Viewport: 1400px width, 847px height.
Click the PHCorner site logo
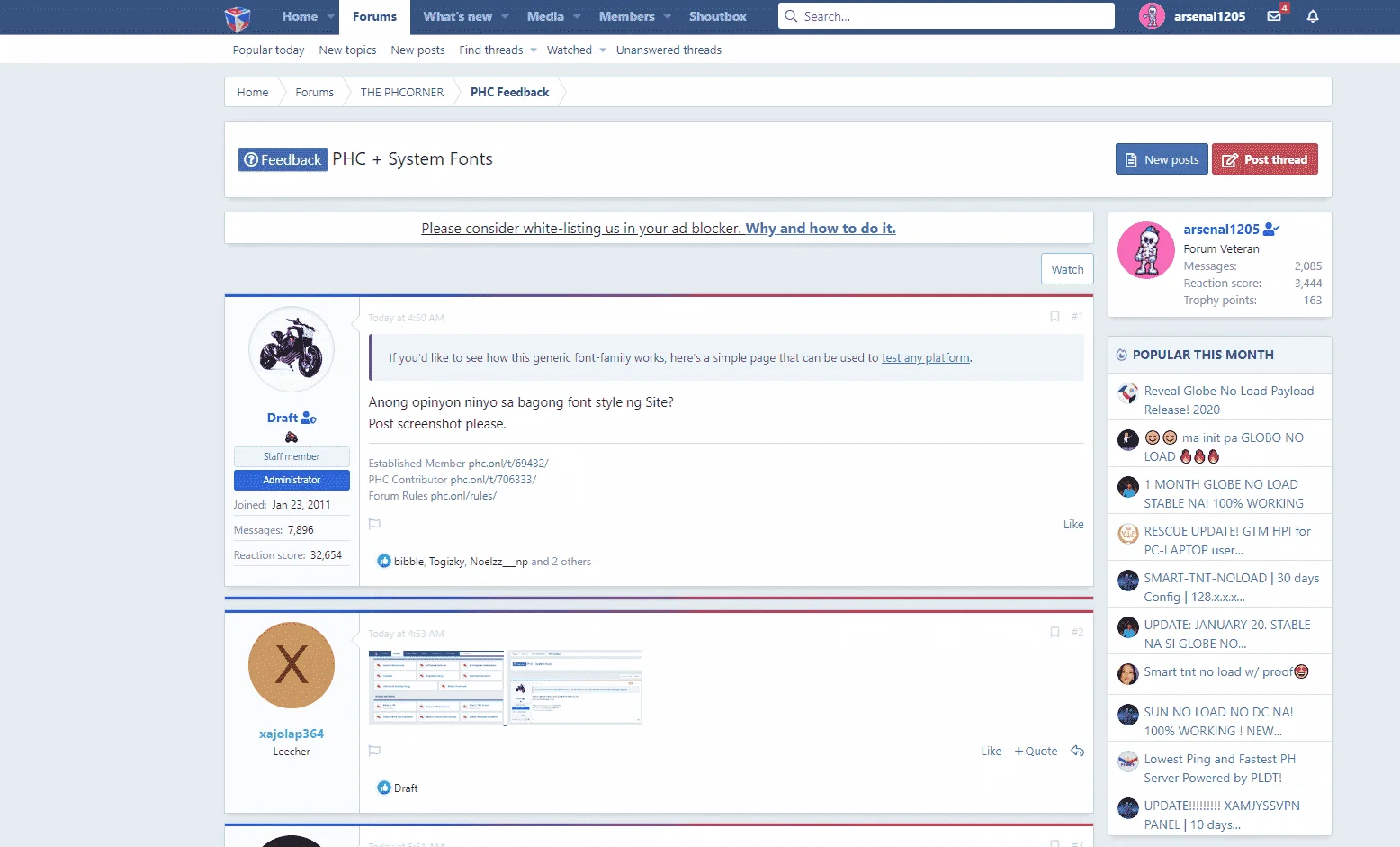238,17
